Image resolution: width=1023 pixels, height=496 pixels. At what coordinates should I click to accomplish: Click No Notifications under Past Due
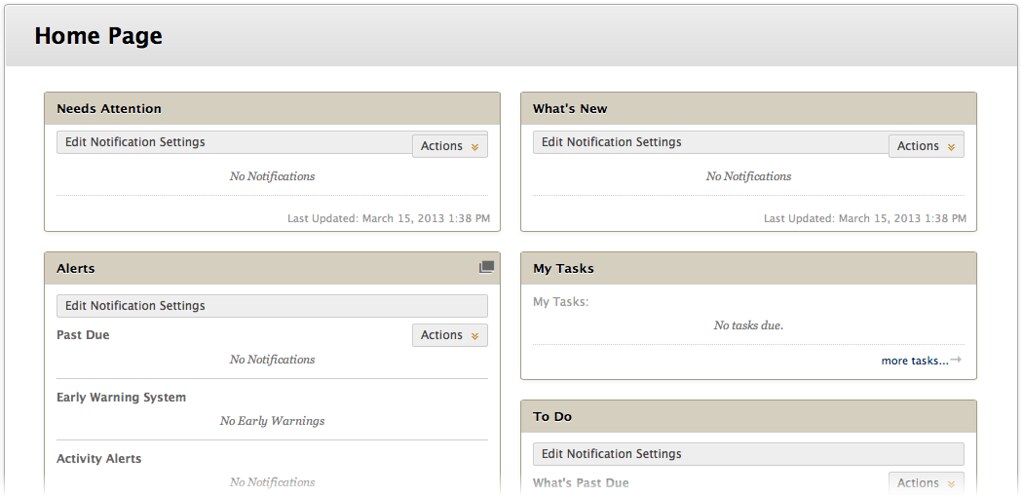coord(272,360)
